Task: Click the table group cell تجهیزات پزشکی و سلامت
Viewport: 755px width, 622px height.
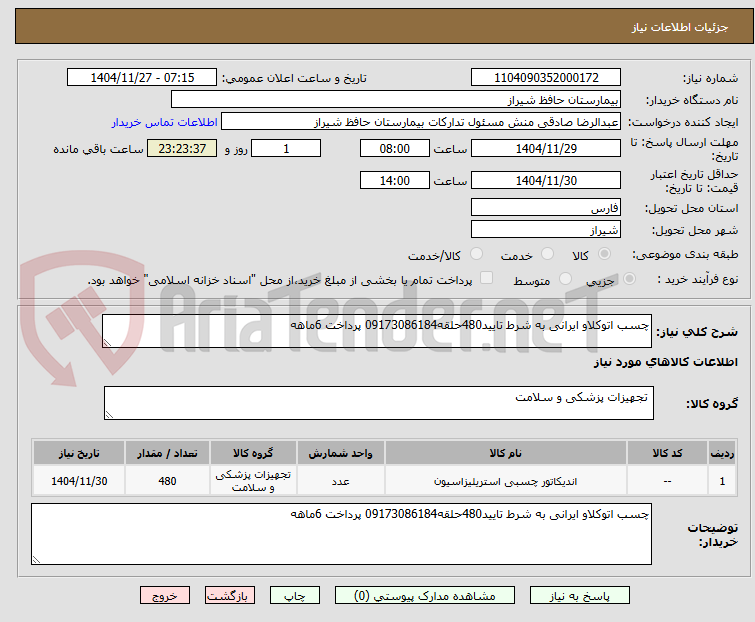Action: click(x=253, y=481)
